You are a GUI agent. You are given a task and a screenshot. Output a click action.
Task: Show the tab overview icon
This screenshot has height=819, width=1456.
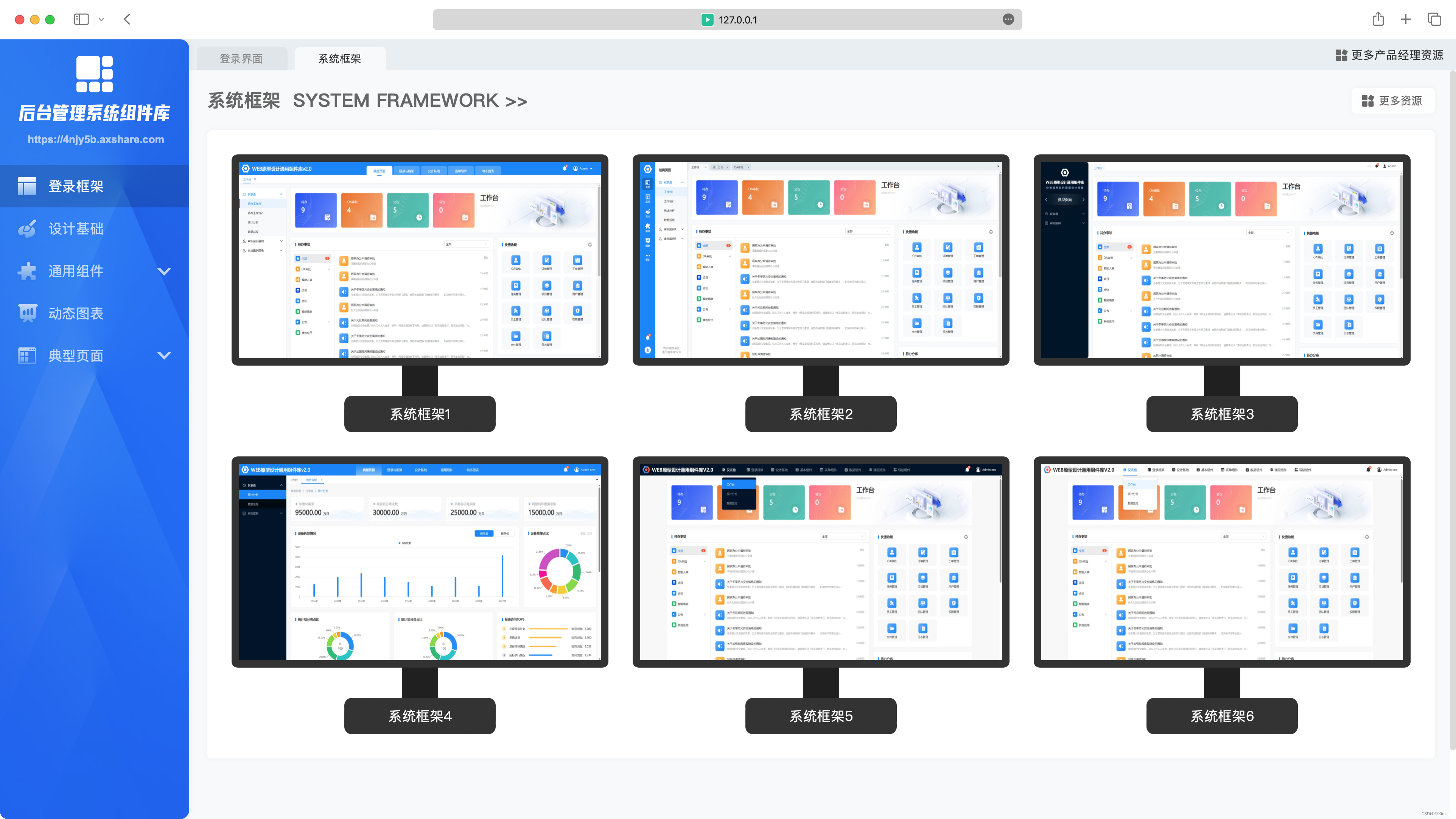coord(1434,19)
